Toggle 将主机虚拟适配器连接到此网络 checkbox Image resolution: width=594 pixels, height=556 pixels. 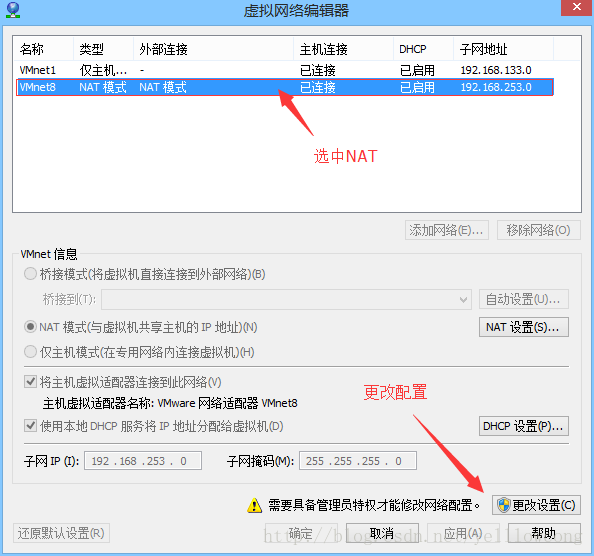click(30, 381)
